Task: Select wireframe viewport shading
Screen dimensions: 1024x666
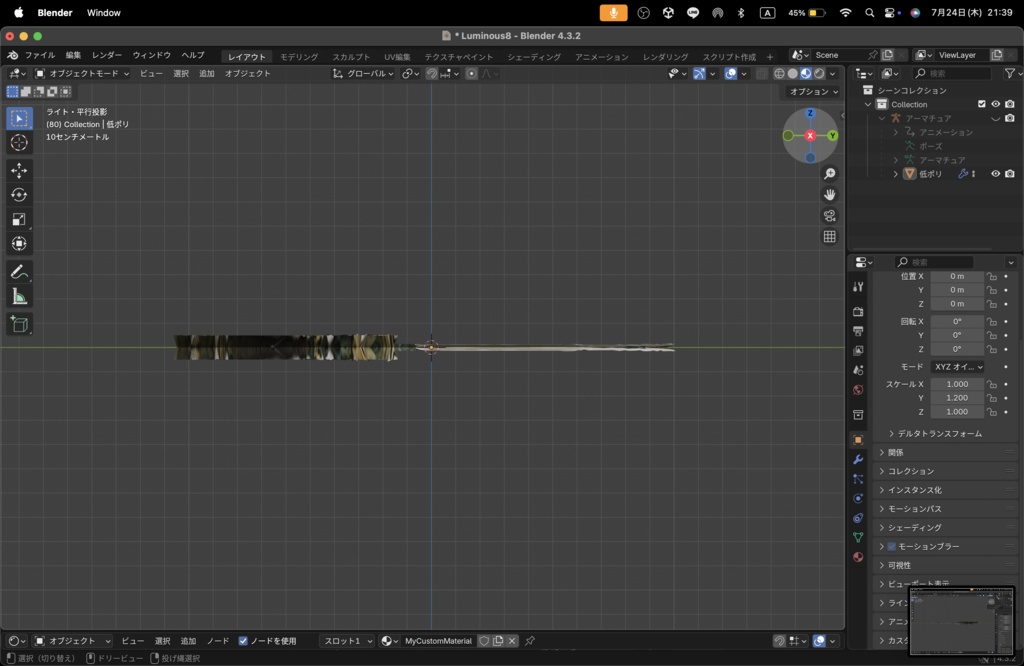Action: 779,74
